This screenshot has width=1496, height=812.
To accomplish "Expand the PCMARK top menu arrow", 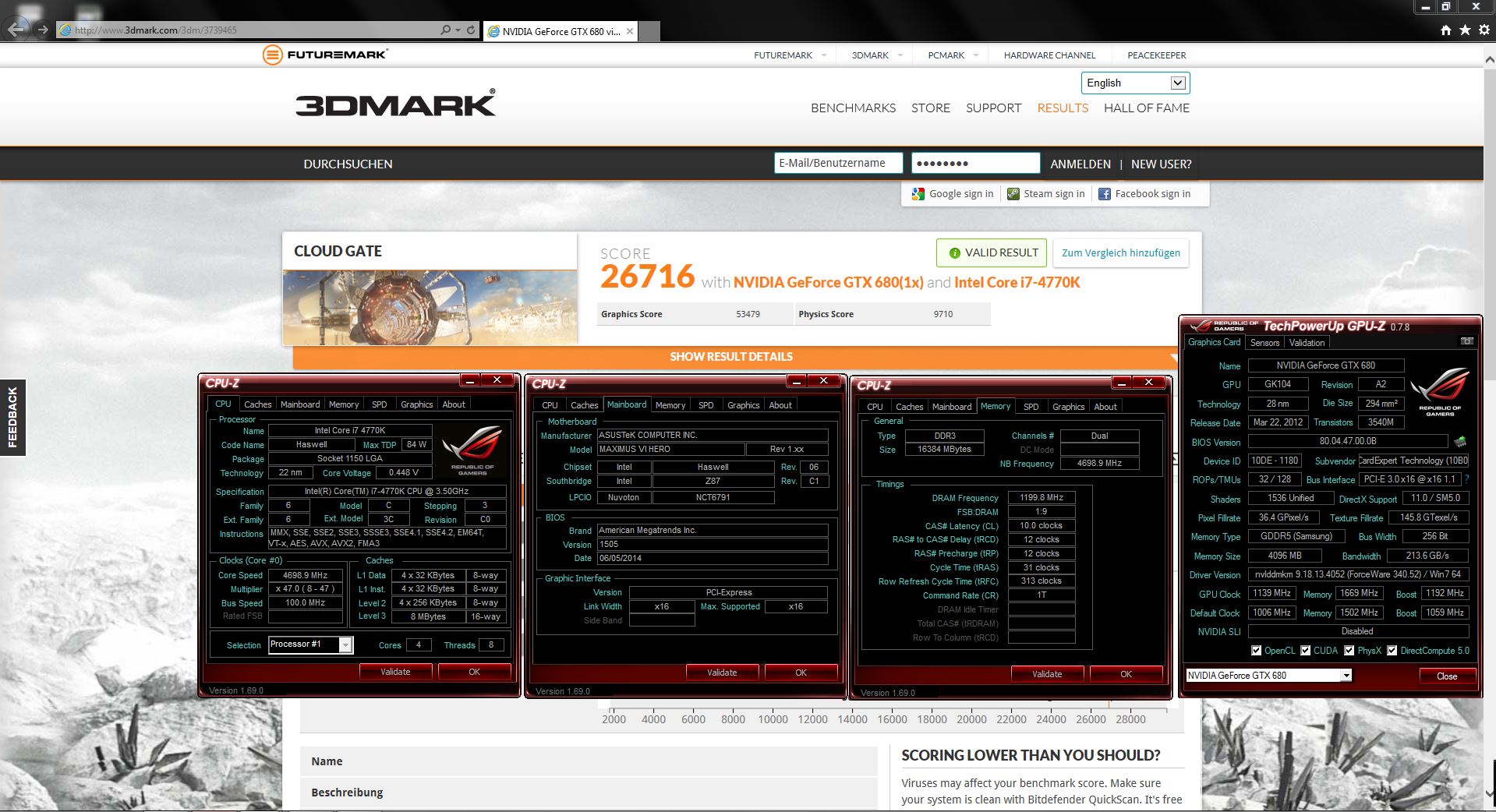I will pyautogui.click(x=976, y=55).
